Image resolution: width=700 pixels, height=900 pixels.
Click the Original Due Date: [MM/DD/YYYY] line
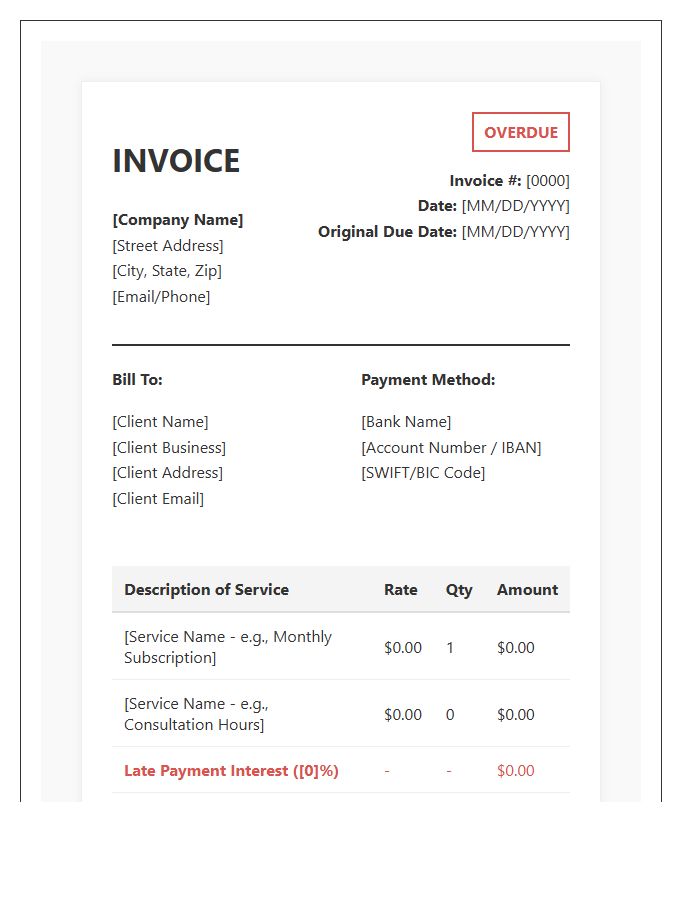[x=444, y=232]
